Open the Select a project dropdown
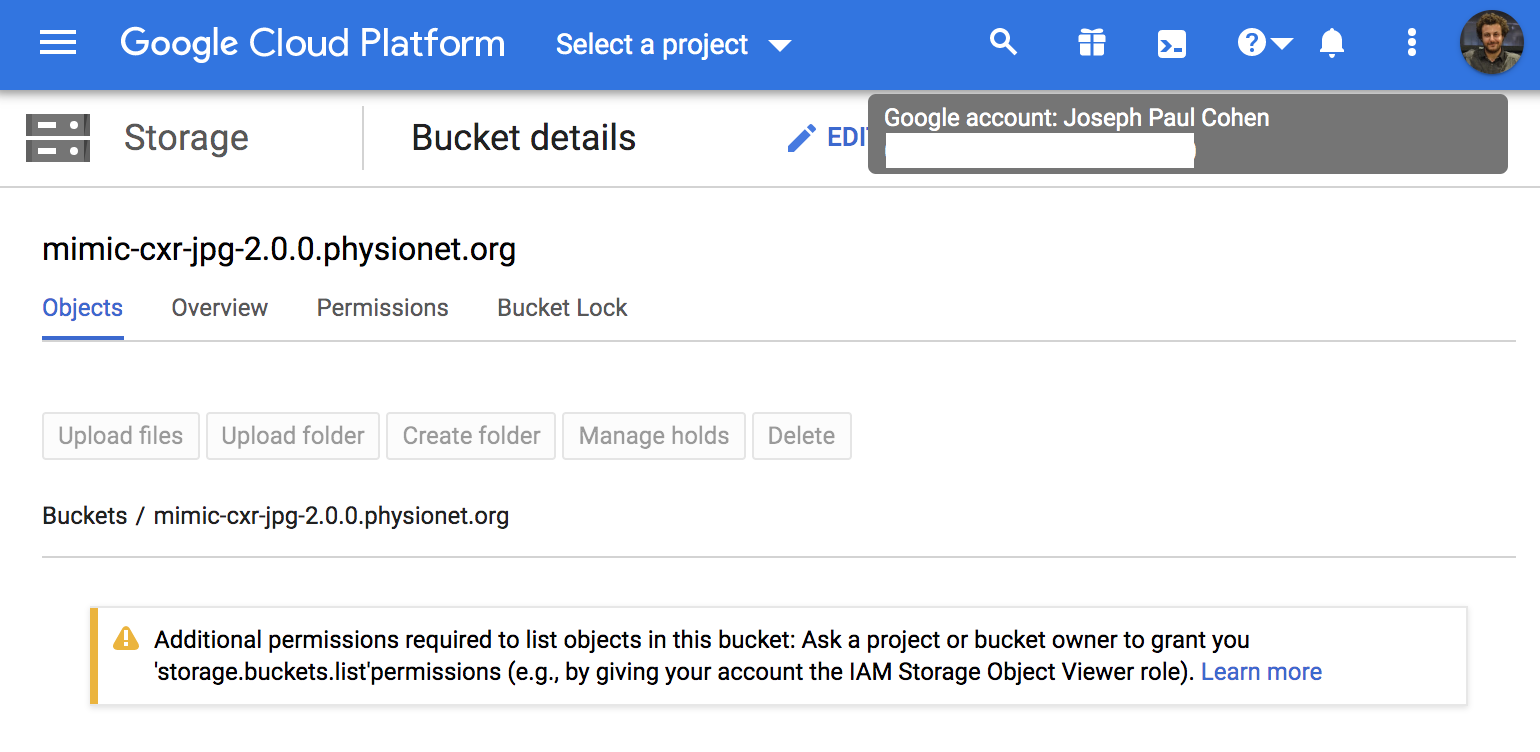This screenshot has width=1540, height=752. (x=672, y=44)
